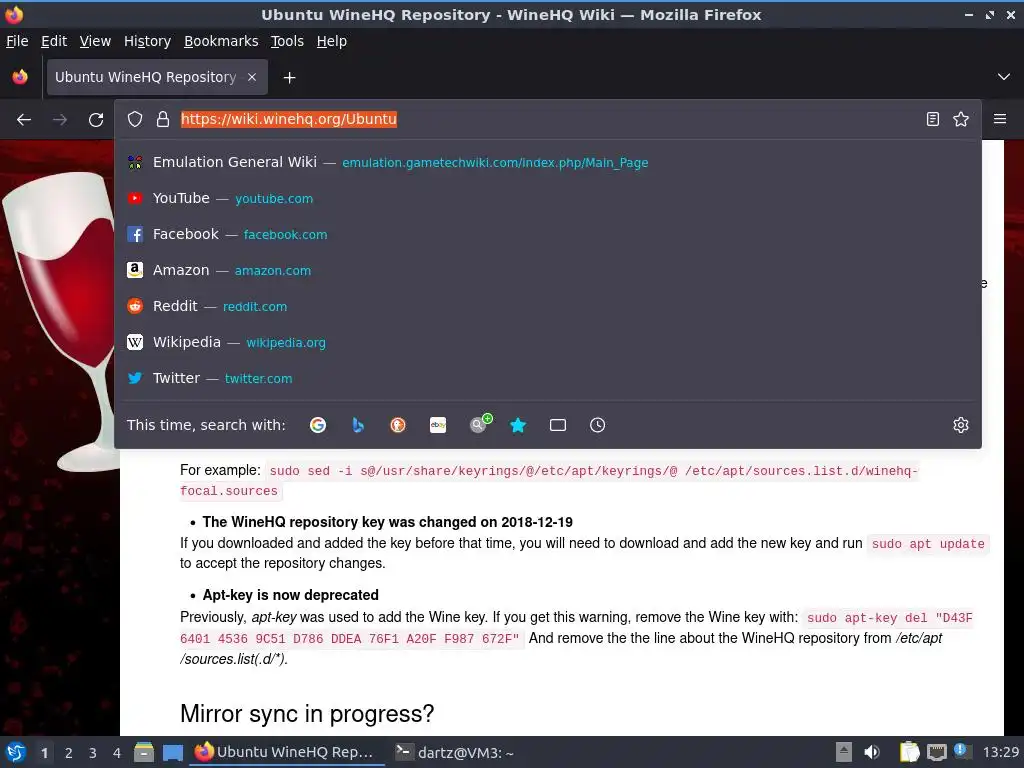Open the file manager taskbar icon
This screenshot has height=768, width=1024.
tap(144, 752)
